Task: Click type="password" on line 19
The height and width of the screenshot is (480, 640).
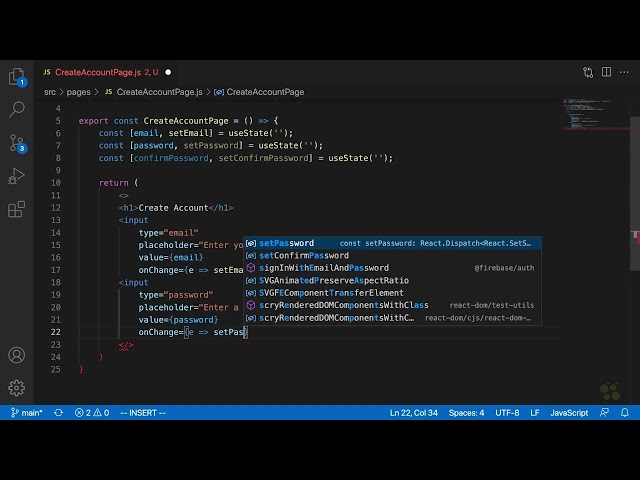Action: coord(176,295)
